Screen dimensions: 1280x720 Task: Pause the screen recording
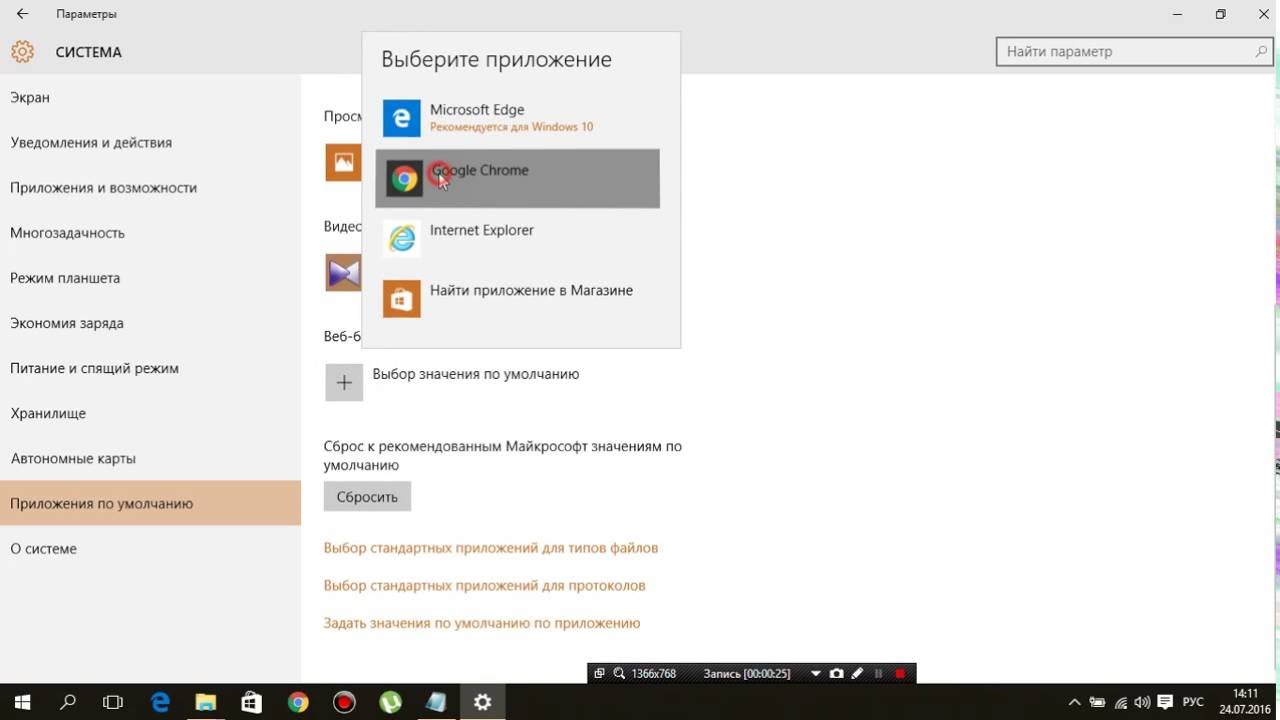pyautogui.click(x=879, y=674)
